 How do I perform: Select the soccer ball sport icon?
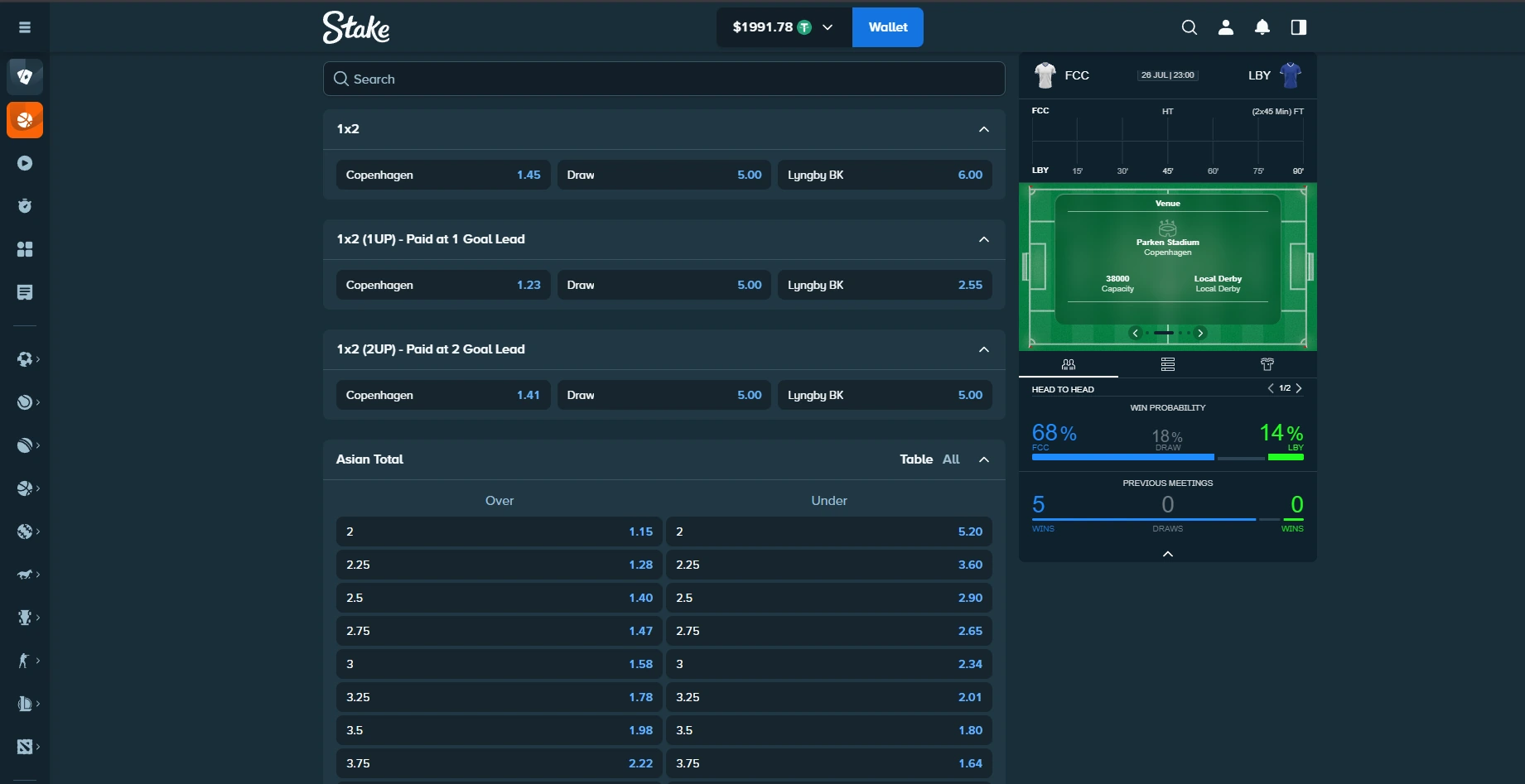(x=25, y=359)
